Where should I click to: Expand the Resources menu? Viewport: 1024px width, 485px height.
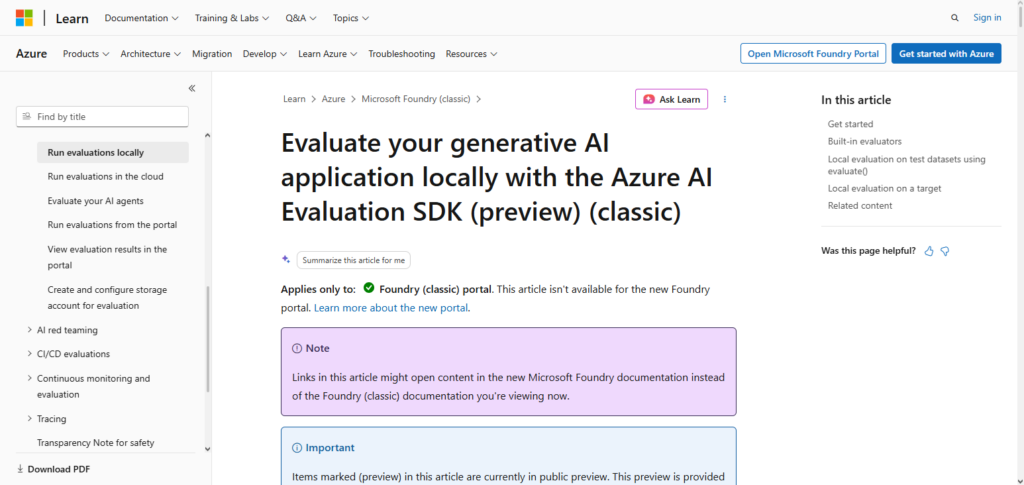tap(472, 54)
